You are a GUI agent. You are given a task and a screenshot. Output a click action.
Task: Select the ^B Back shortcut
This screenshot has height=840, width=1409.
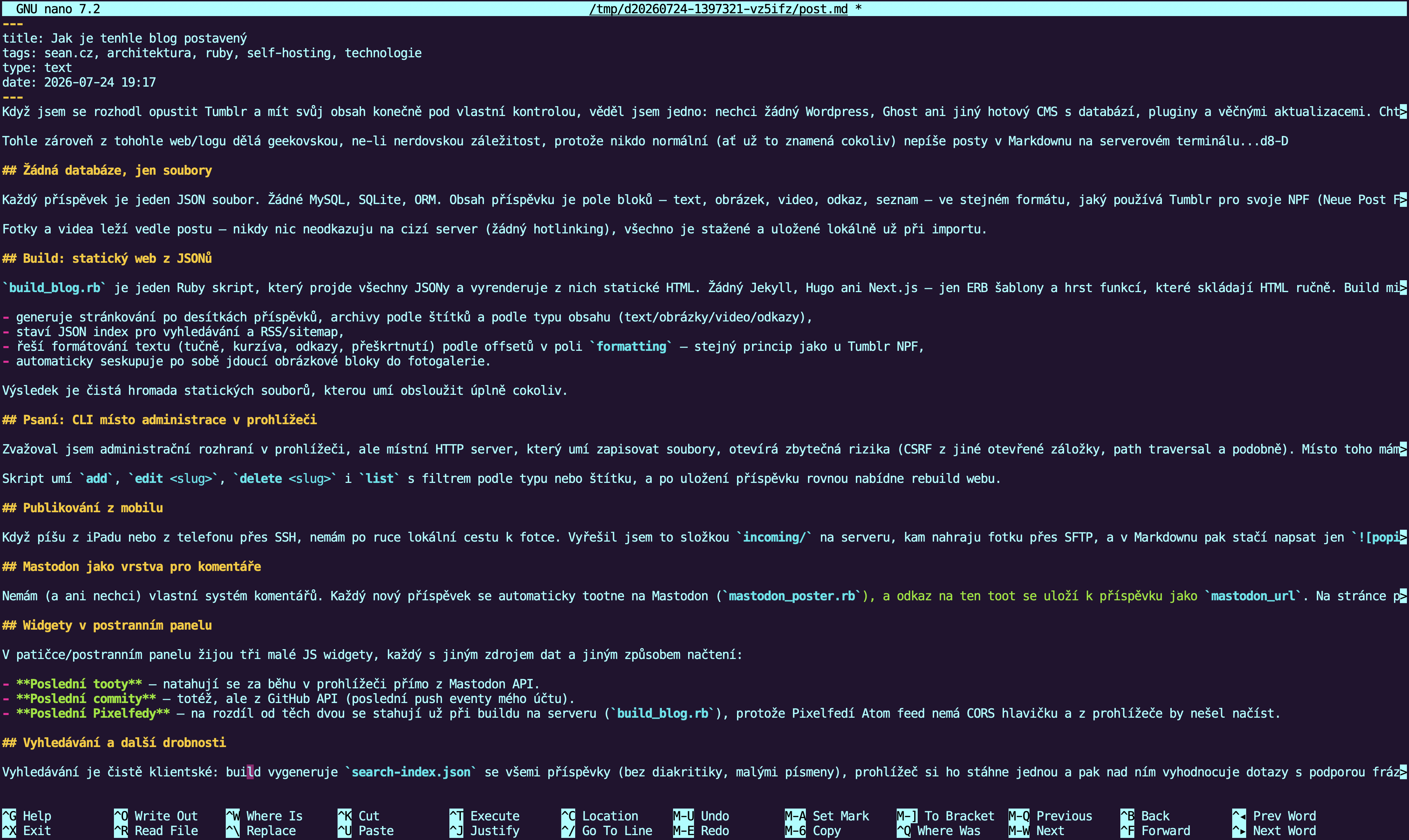1144,816
